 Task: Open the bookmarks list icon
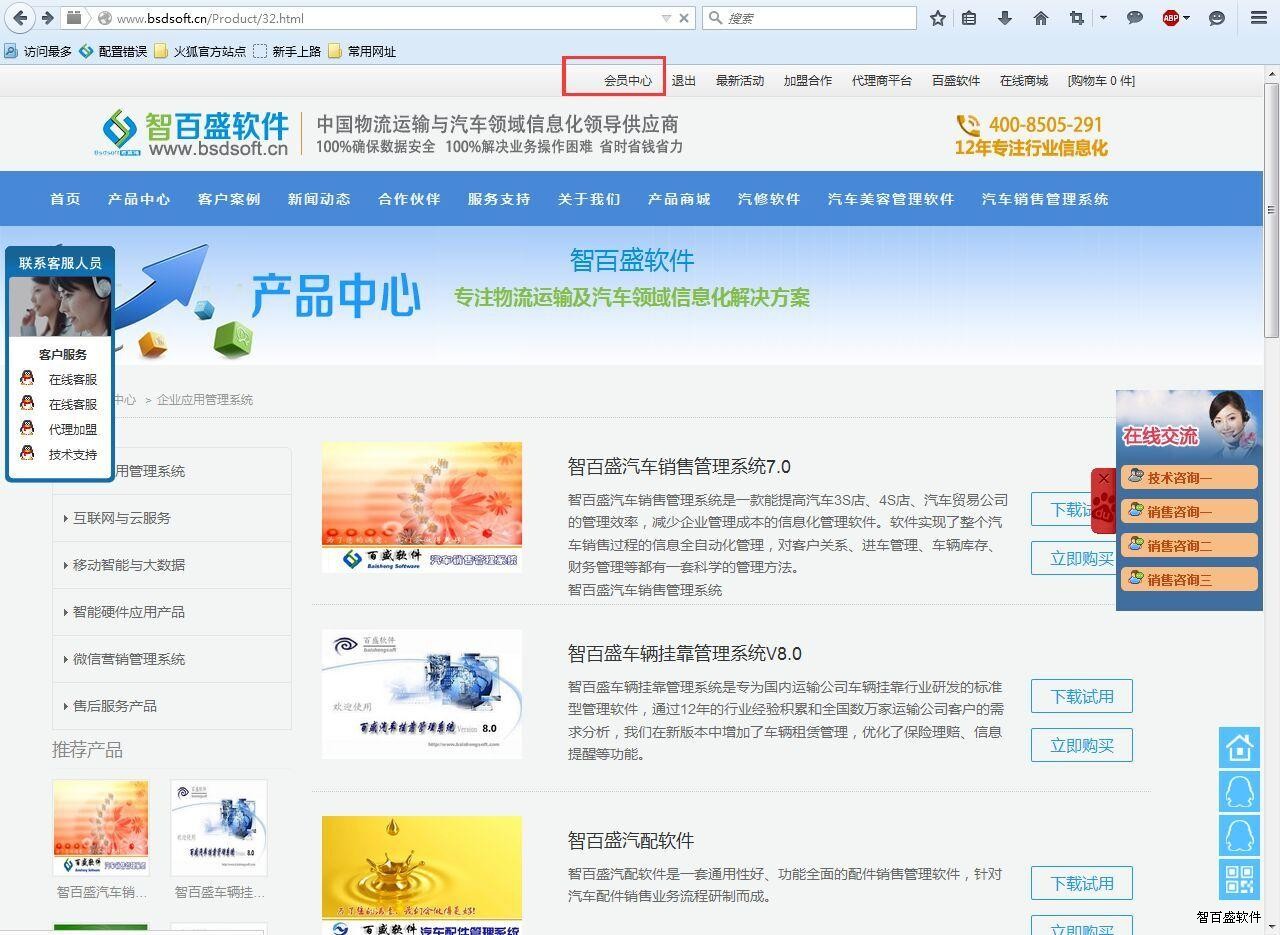[969, 18]
